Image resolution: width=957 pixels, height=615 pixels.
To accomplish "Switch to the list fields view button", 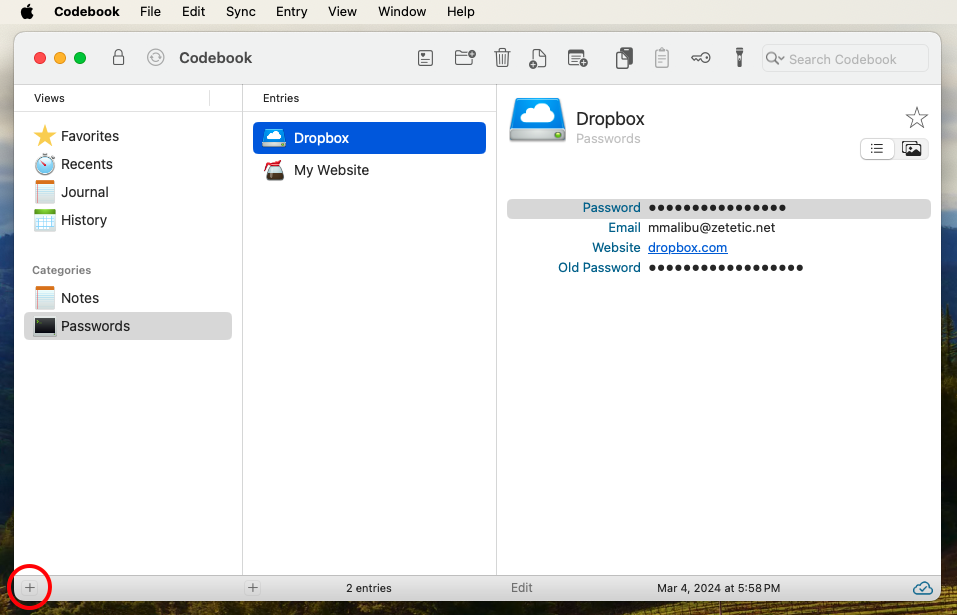I will [x=877, y=149].
